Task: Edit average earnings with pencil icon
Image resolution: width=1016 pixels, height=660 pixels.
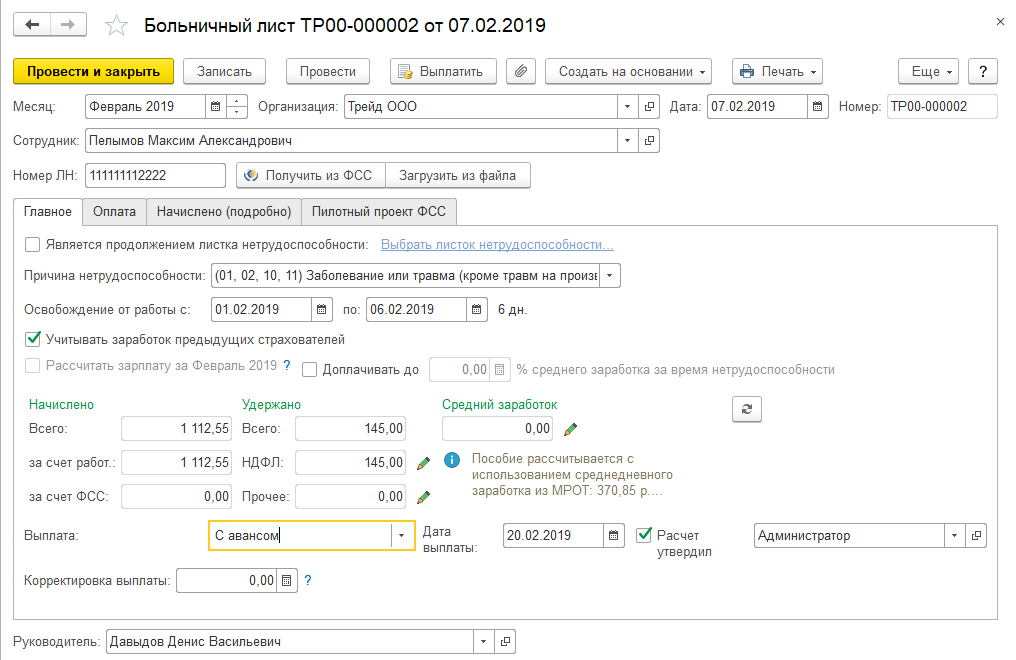Action: 571,429
